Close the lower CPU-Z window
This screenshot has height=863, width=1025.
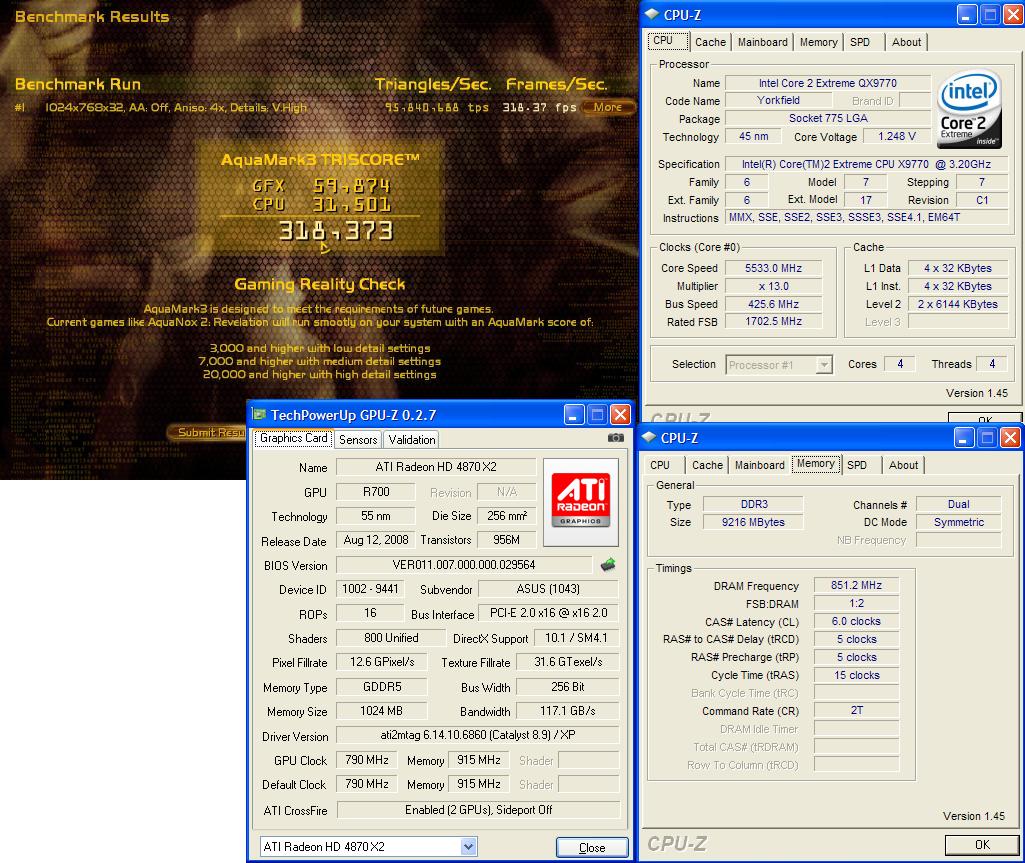tap(1009, 437)
